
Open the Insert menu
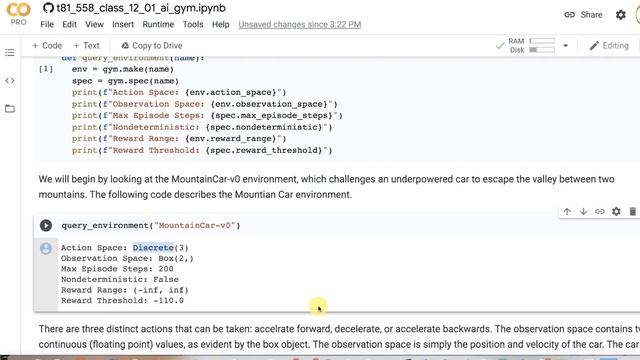[x=123, y=24]
